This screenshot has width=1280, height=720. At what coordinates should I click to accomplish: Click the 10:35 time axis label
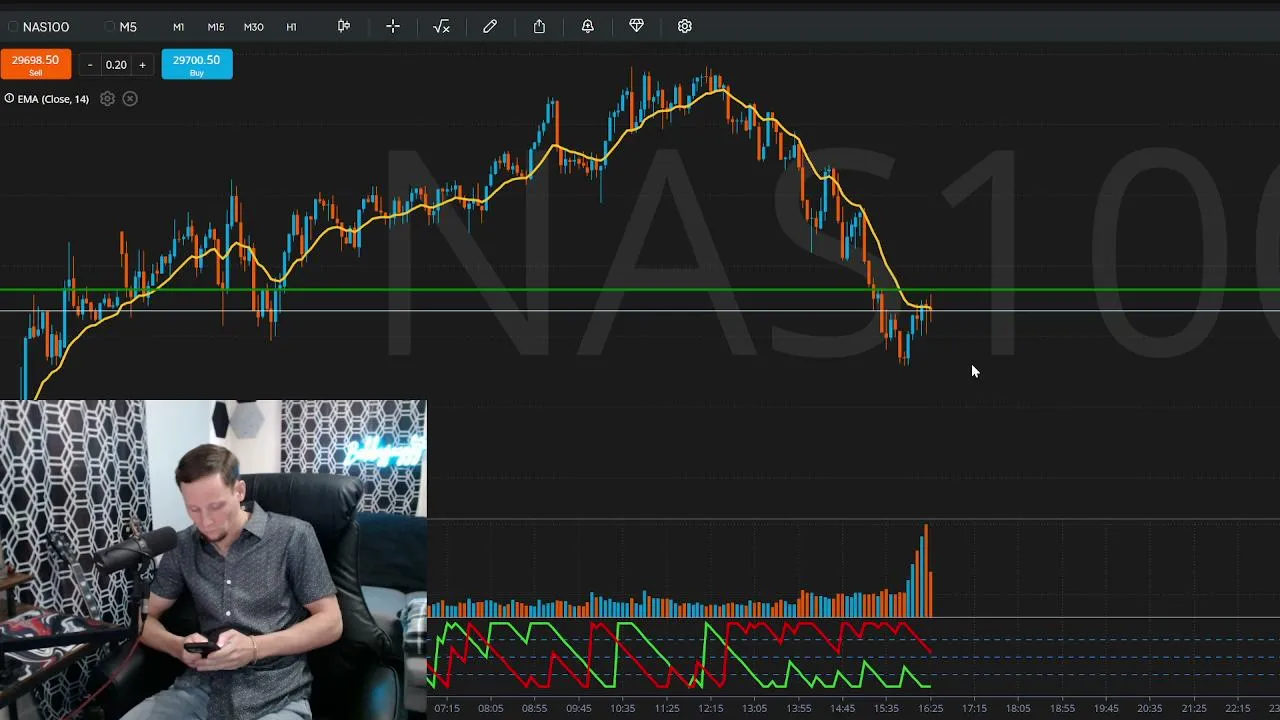pos(622,708)
